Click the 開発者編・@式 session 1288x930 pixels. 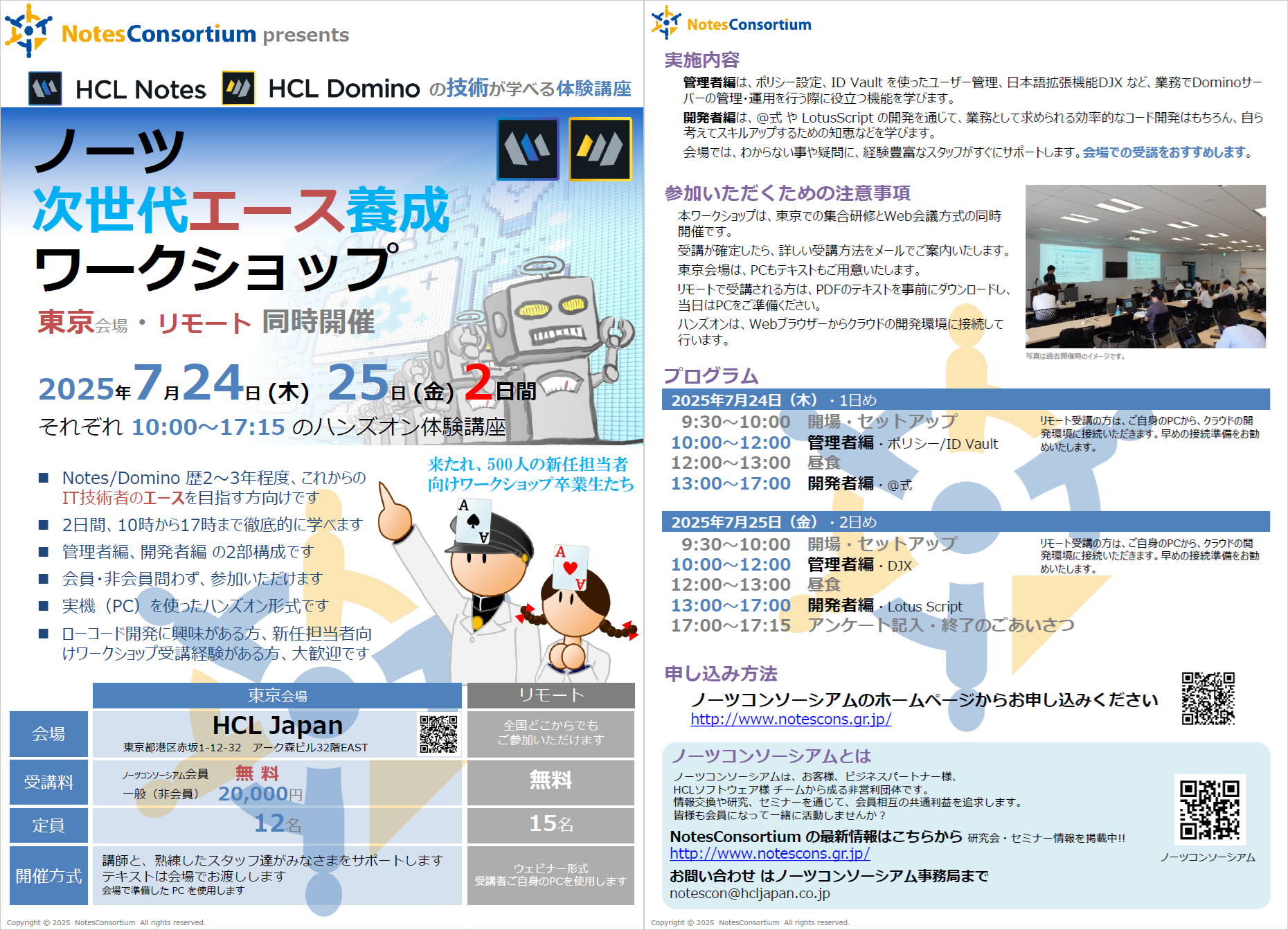pyautogui.click(x=860, y=484)
